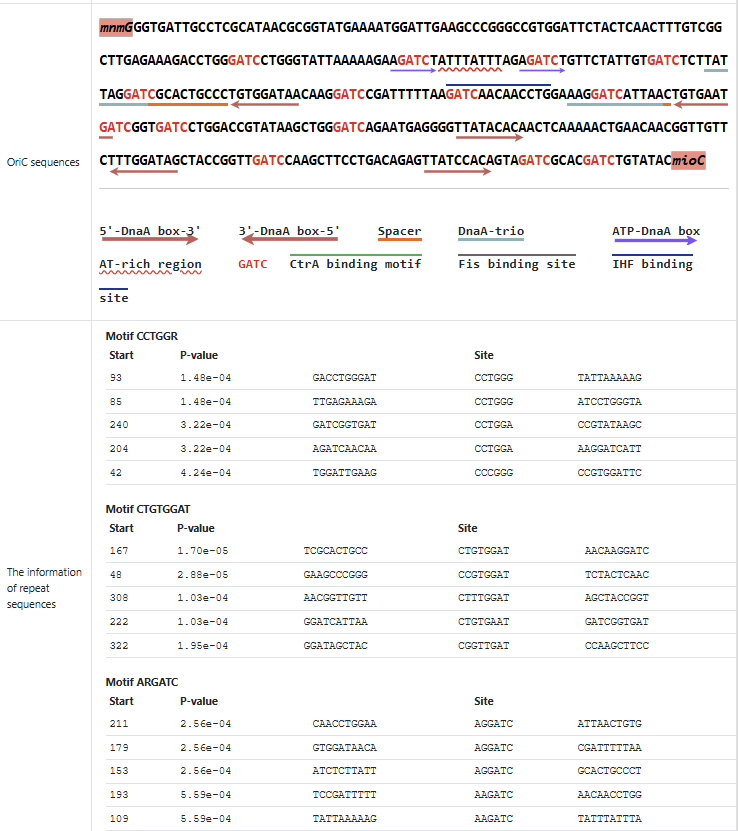The image size is (739, 831).
Task: Click start value 42
Action: coord(116,473)
